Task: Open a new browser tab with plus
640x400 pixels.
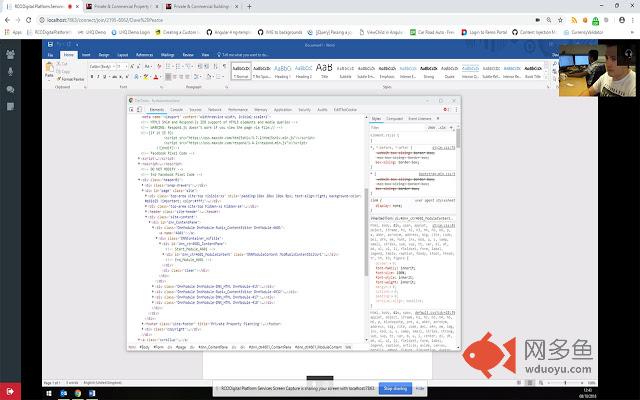Action: 249,7
